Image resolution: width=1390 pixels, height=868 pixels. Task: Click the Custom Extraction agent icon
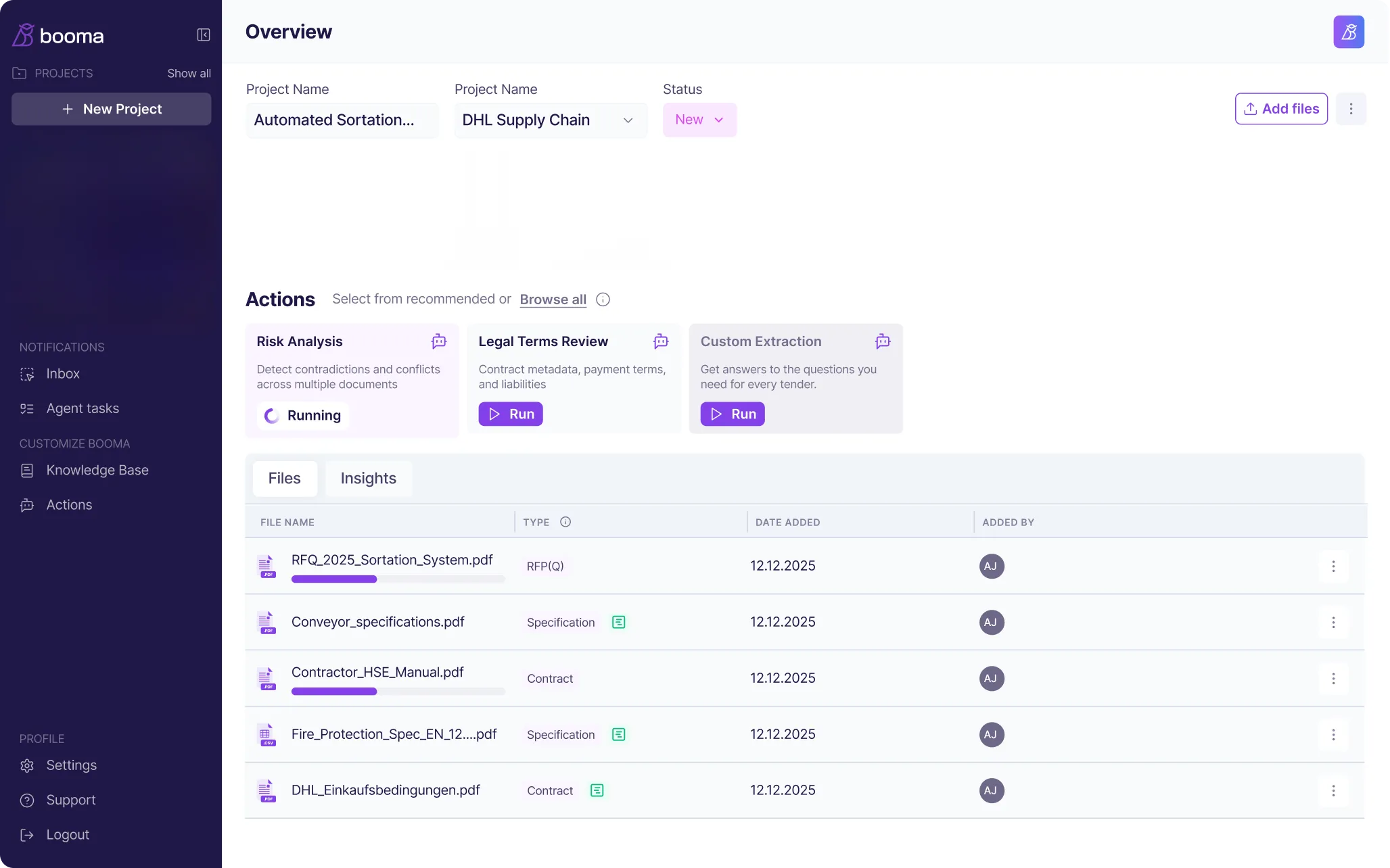(882, 341)
